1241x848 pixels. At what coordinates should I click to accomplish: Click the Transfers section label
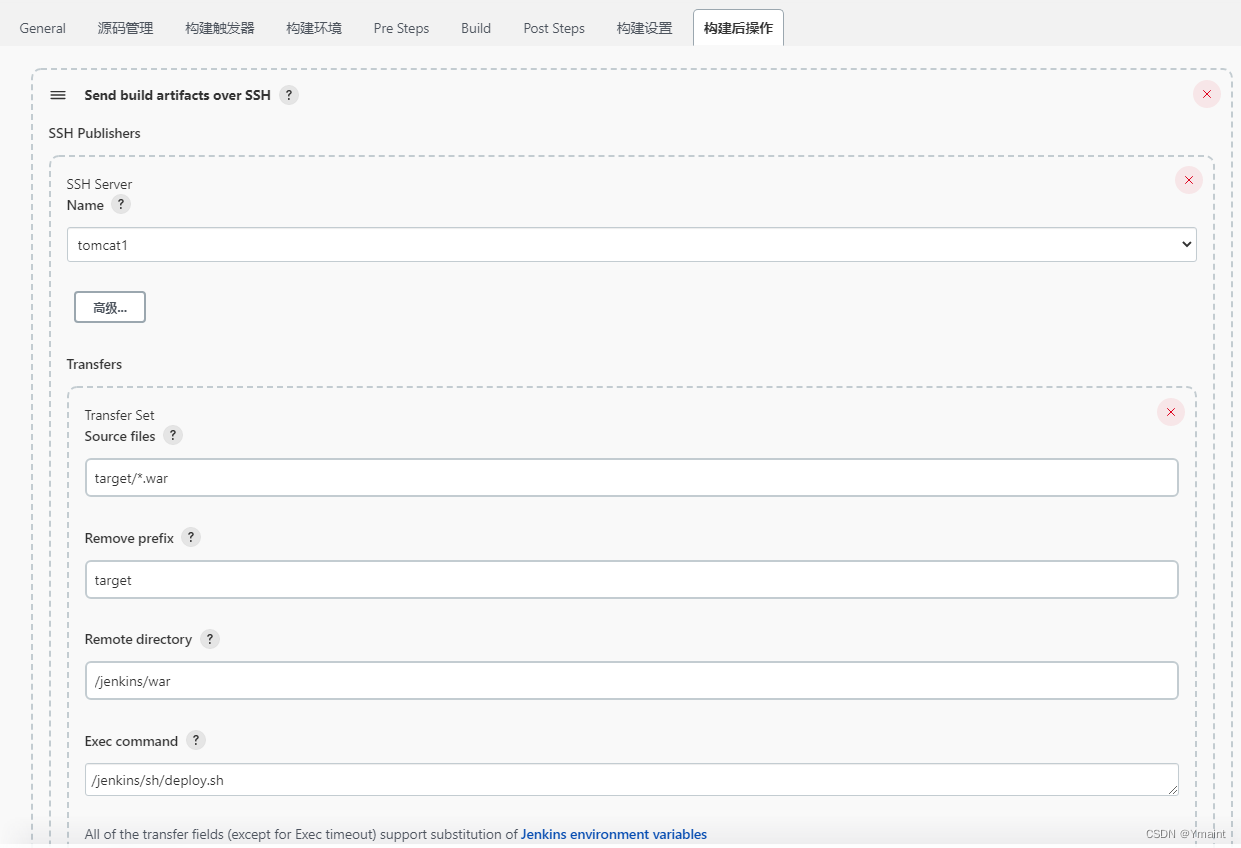tap(95, 364)
